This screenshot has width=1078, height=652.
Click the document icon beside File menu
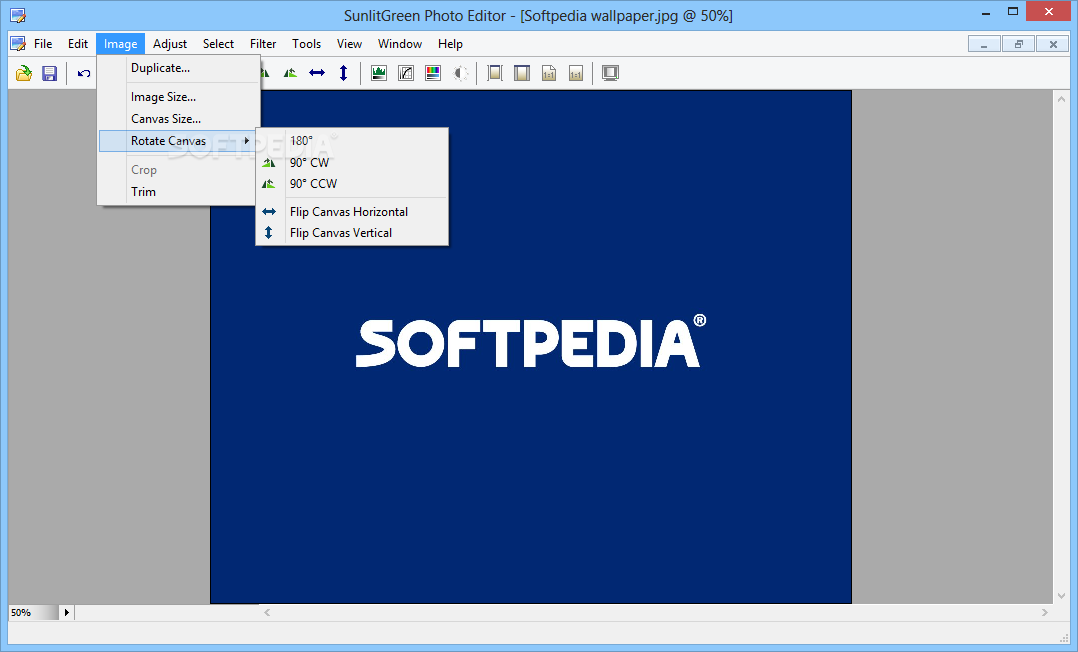coord(18,43)
